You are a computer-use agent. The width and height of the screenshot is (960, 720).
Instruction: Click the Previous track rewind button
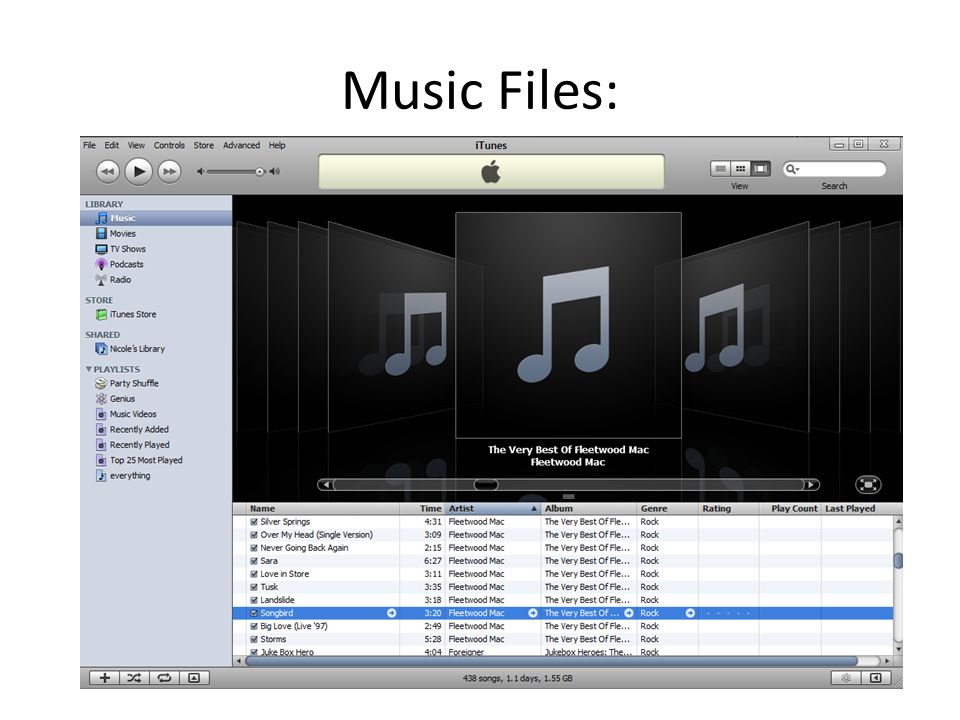[108, 171]
